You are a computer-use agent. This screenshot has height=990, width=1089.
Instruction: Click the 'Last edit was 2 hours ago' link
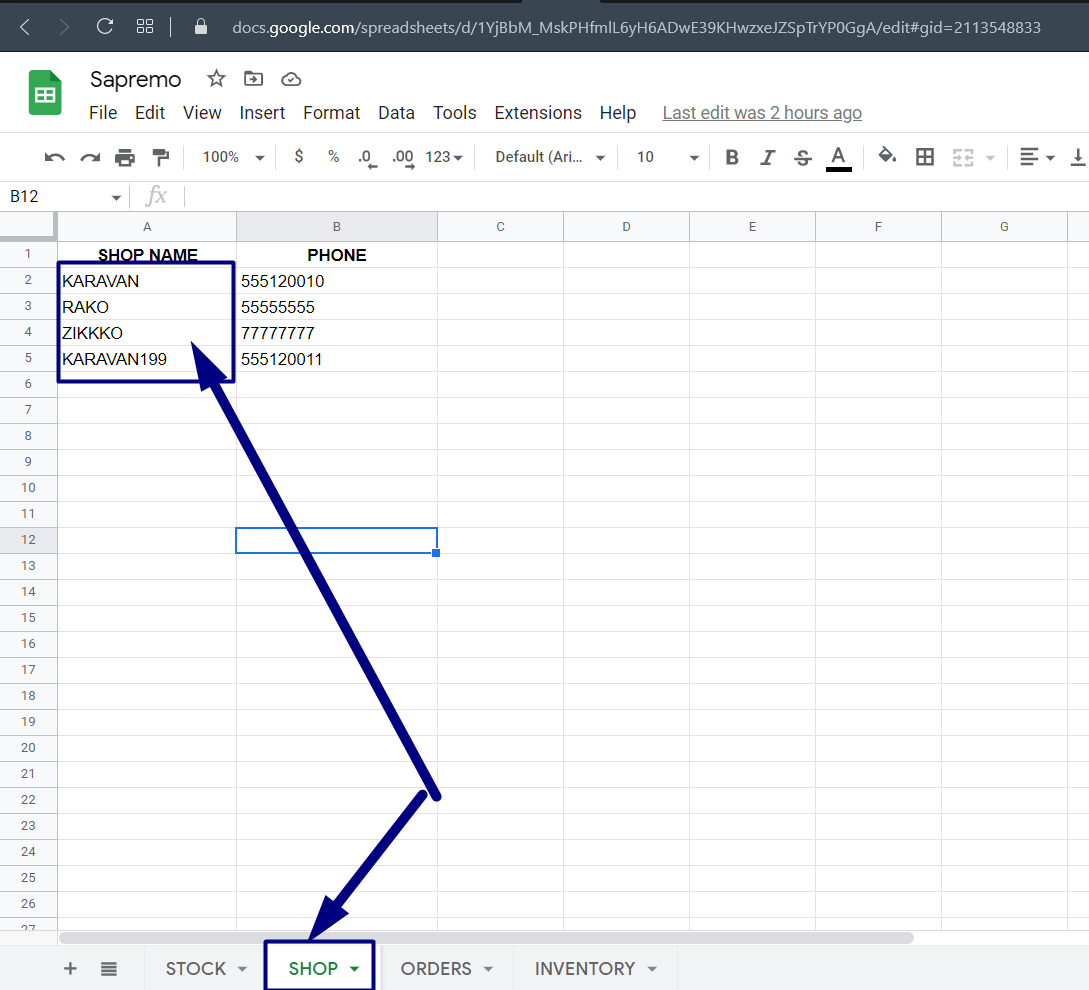click(x=762, y=113)
